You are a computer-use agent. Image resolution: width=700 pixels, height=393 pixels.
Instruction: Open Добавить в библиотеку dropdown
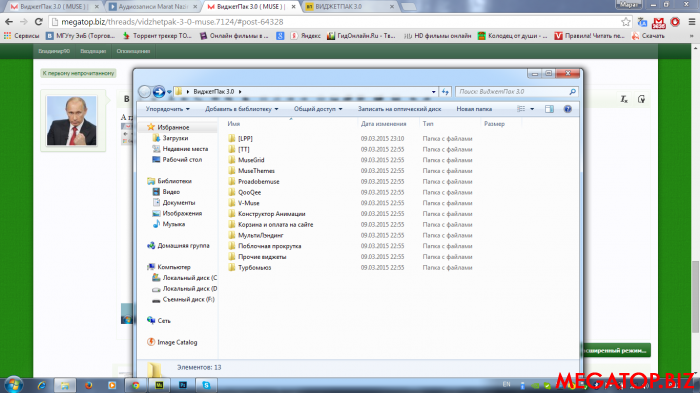242,109
